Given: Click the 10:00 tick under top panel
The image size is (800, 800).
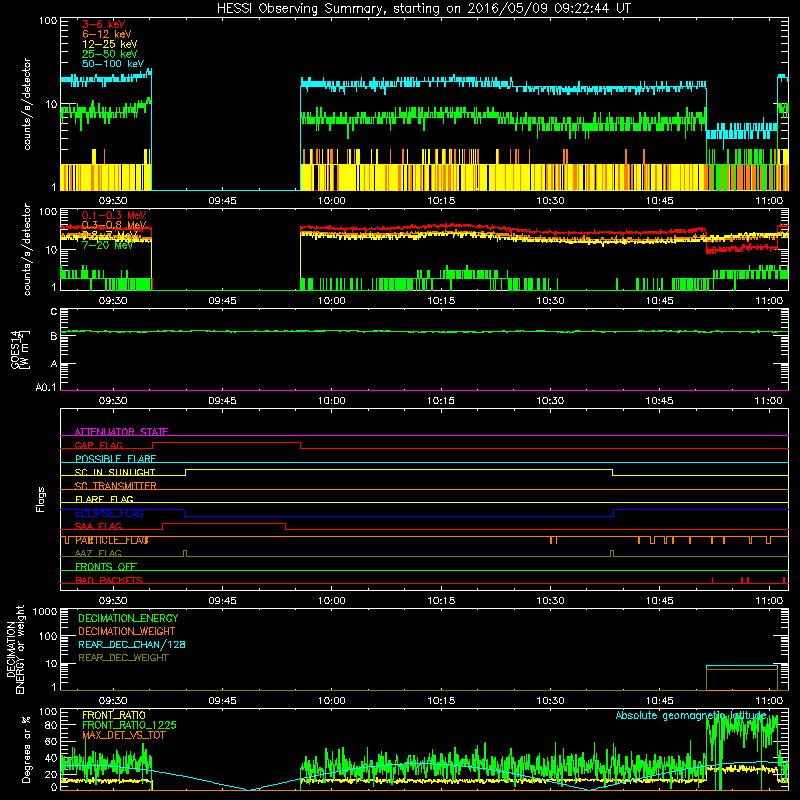Looking at the screenshot, I should point(332,201).
